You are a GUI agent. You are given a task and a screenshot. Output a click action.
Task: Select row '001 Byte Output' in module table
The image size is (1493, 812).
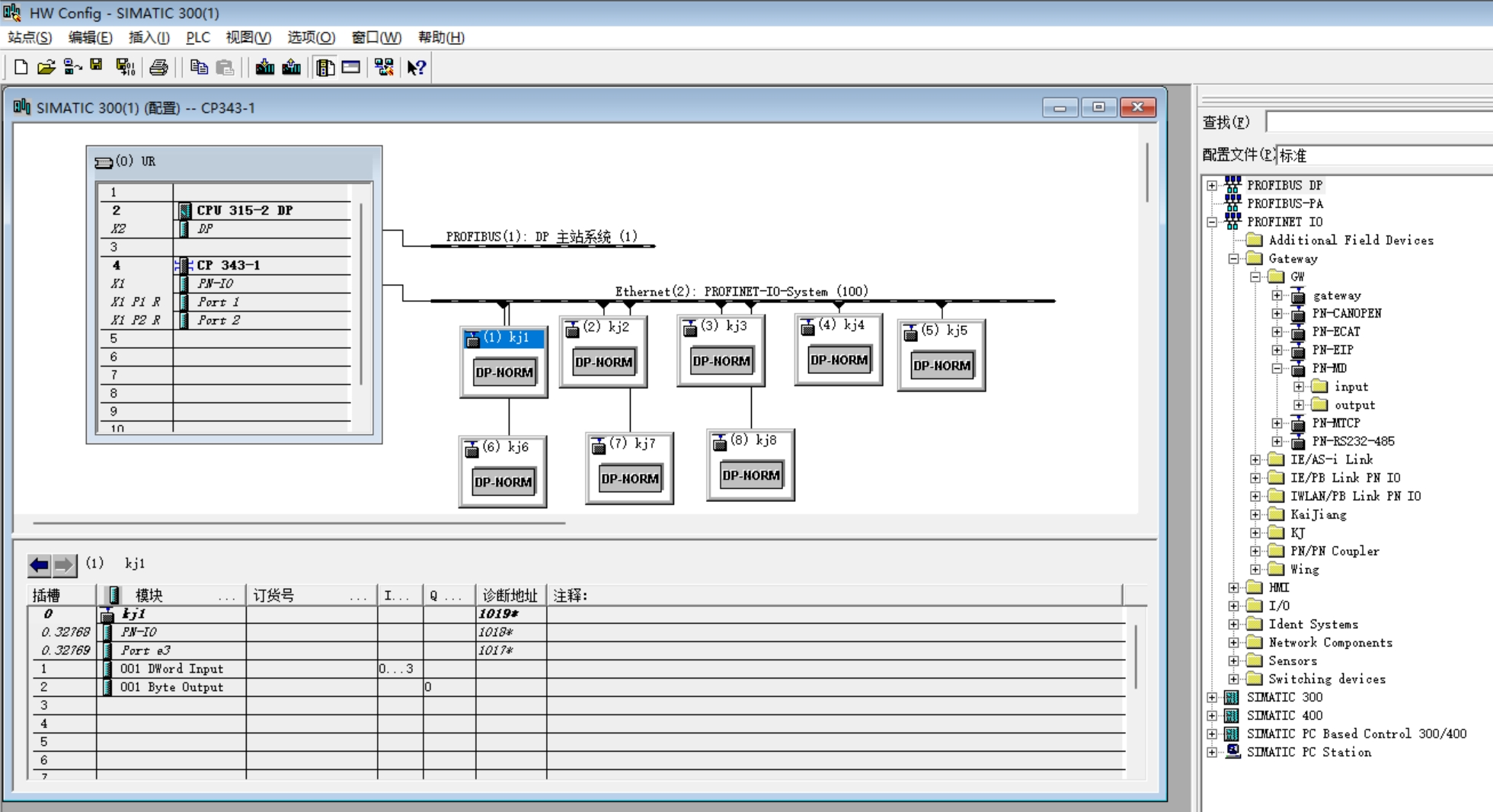577,687
